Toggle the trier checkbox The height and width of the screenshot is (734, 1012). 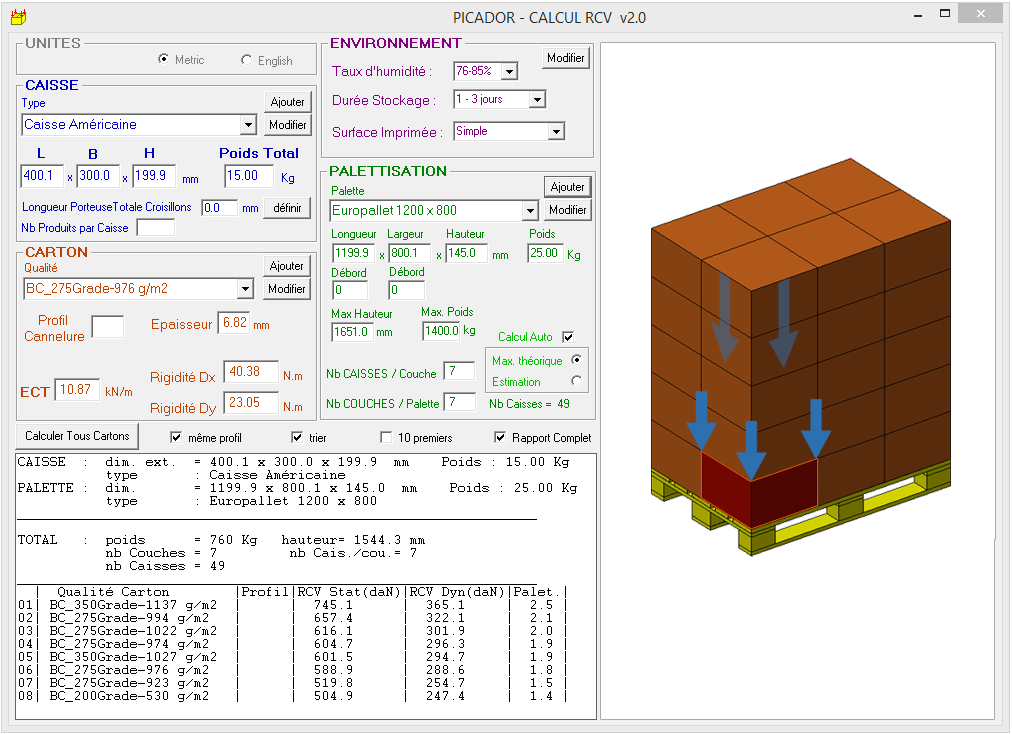point(297,438)
